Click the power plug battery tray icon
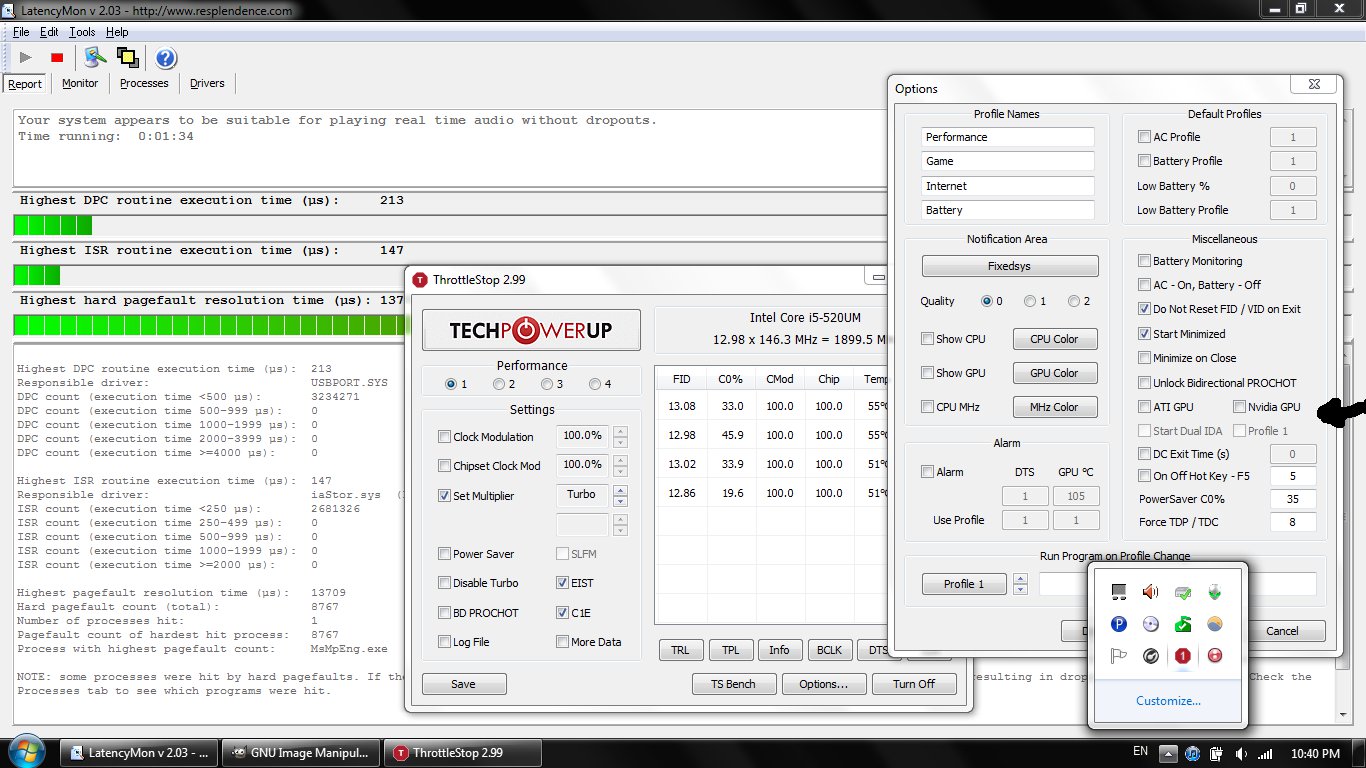This screenshot has width=1366, height=768. pos(1217,753)
